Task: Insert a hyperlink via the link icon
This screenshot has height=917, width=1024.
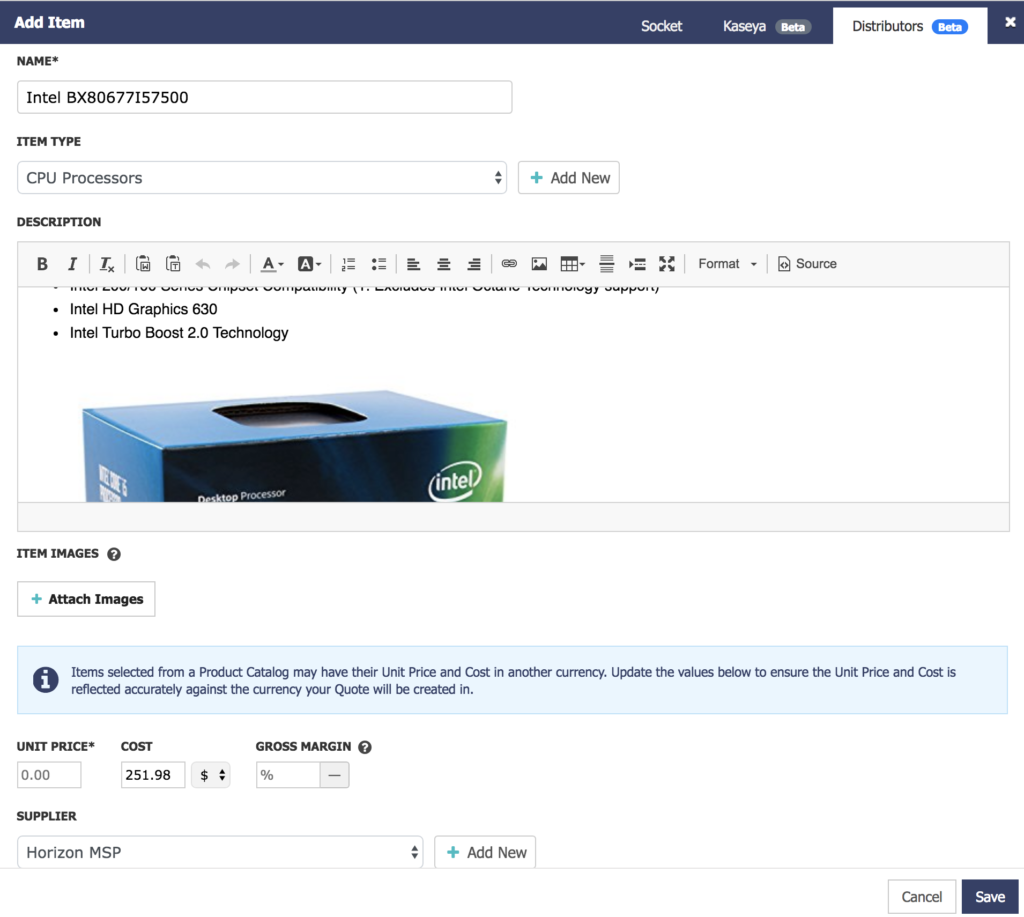Action: point(509,264)
